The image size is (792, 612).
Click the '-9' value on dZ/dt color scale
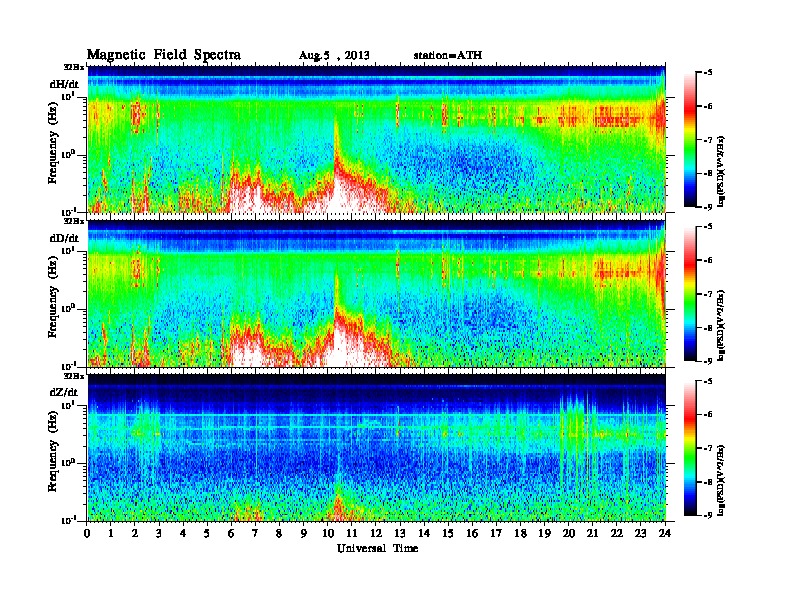click(709, 515)
